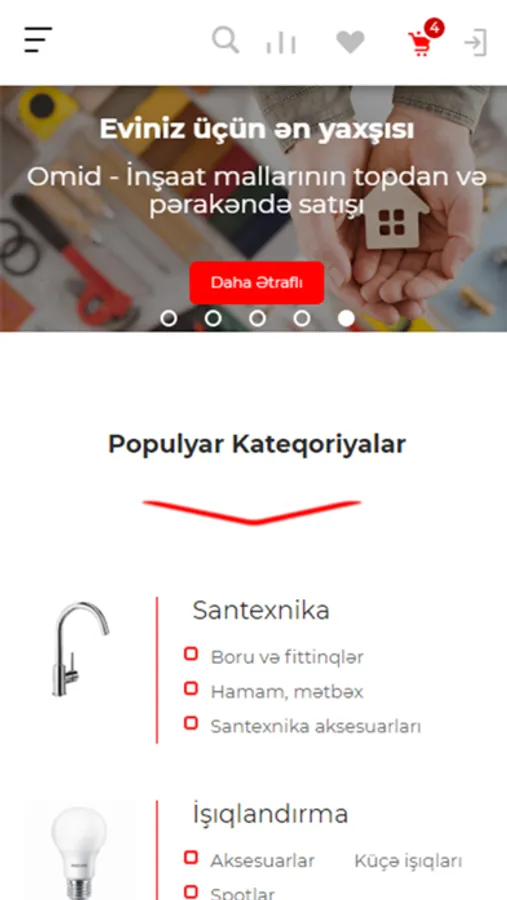Click the login arrow icon

coord(476,42)
